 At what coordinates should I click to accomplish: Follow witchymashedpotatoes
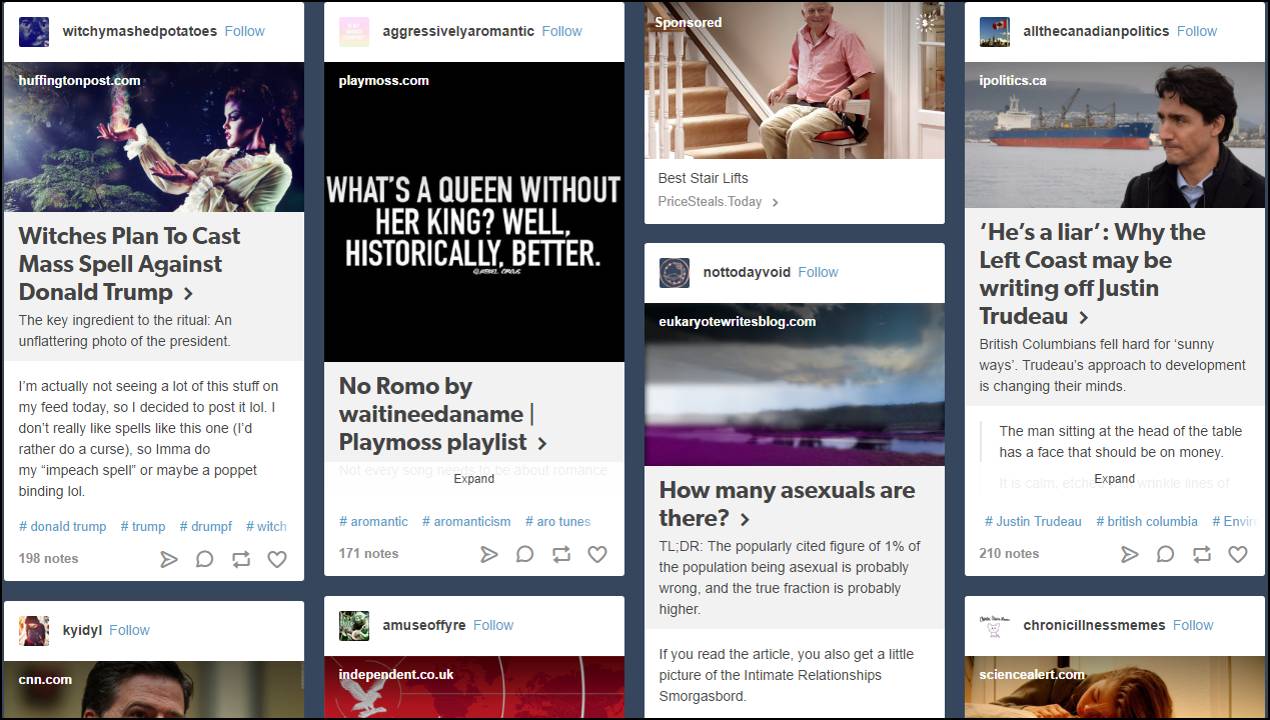[244, 31]
